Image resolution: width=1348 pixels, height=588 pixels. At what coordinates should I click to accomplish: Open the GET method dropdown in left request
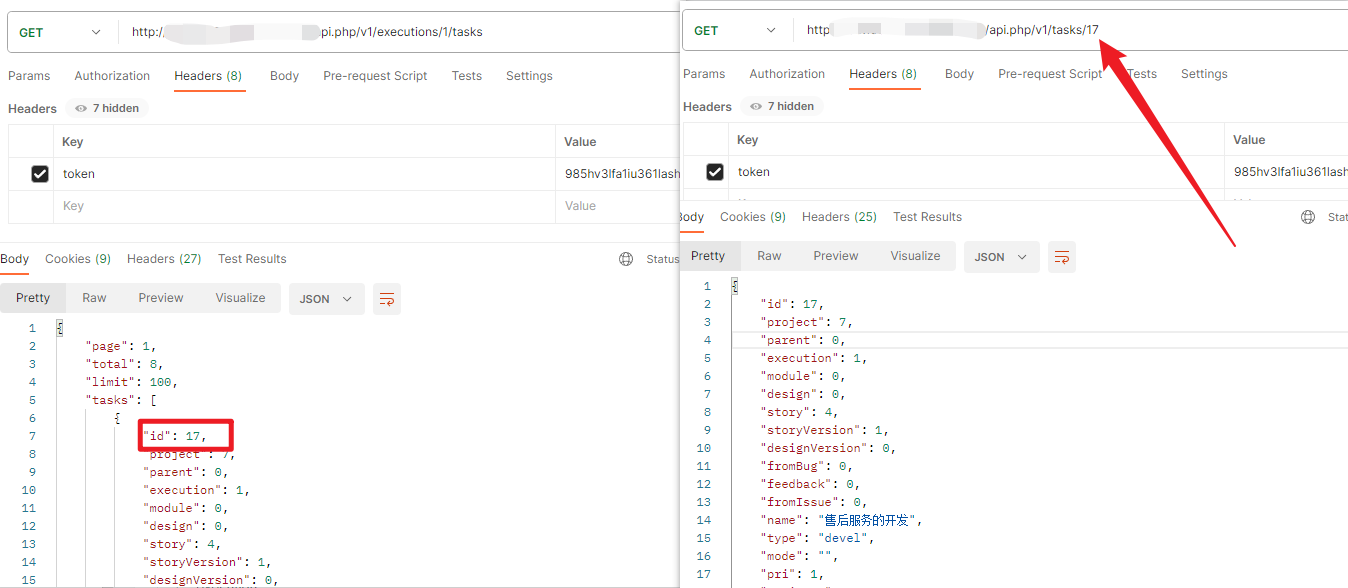tap(62, 32)
